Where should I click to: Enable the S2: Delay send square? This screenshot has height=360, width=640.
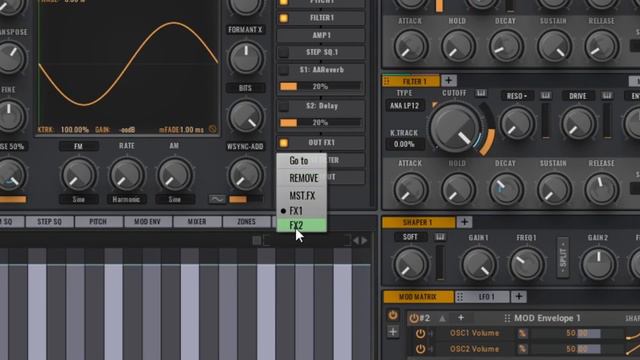[x=284, y=106]
